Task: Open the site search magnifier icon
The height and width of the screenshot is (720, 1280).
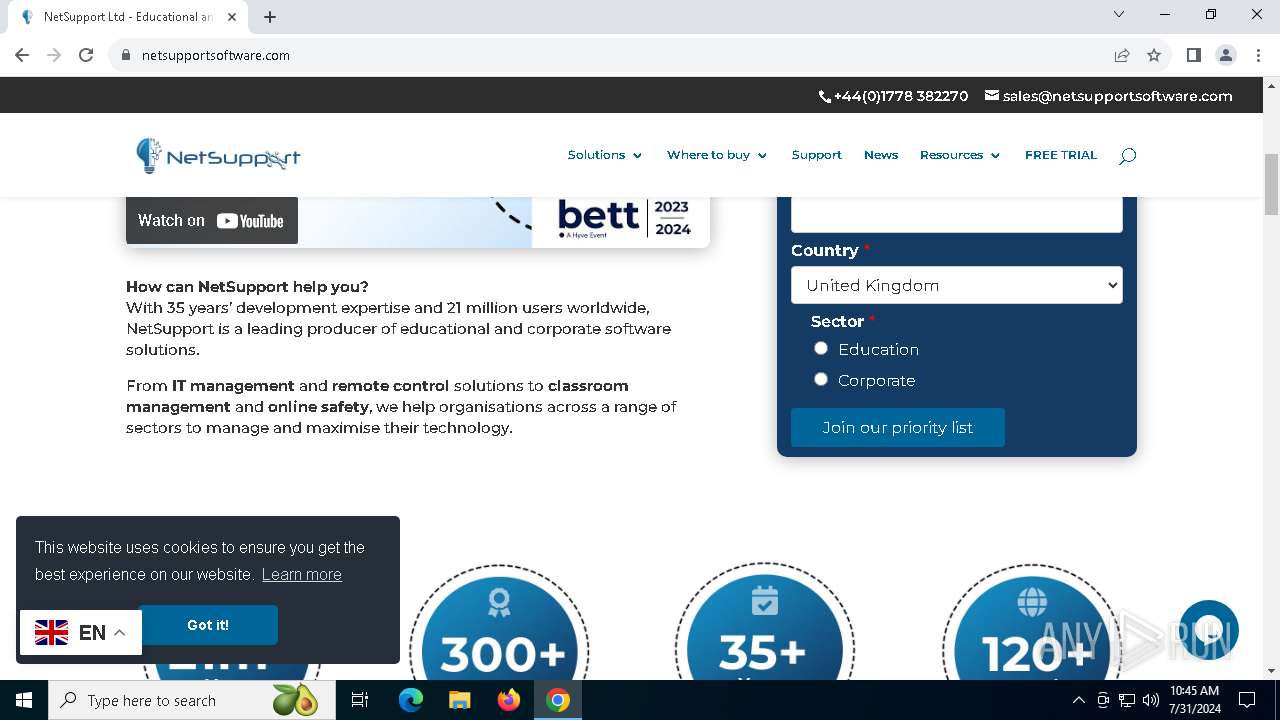Action: (x=1127, y=156)
